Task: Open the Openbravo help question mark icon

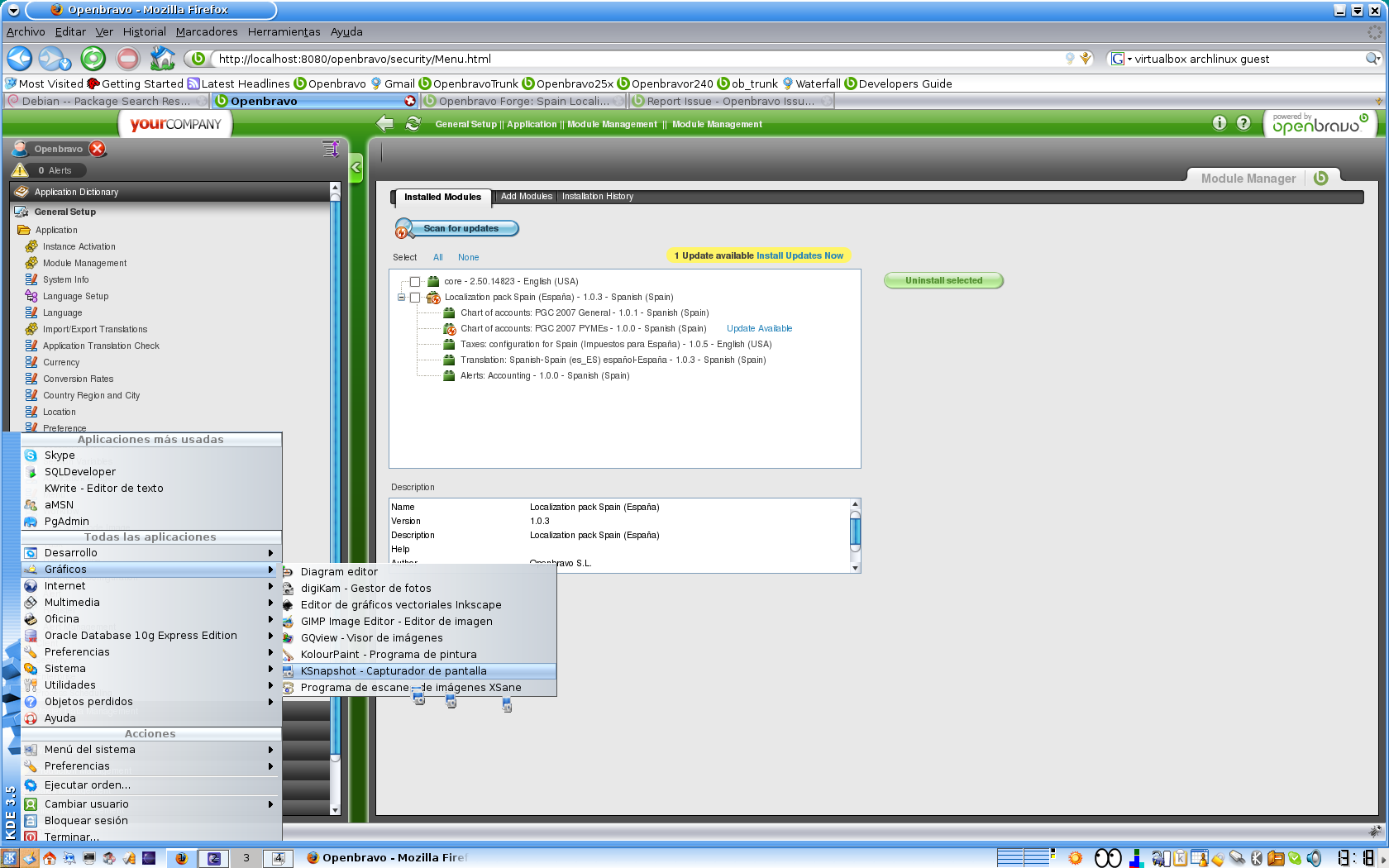Action: tap(1243, 123)
